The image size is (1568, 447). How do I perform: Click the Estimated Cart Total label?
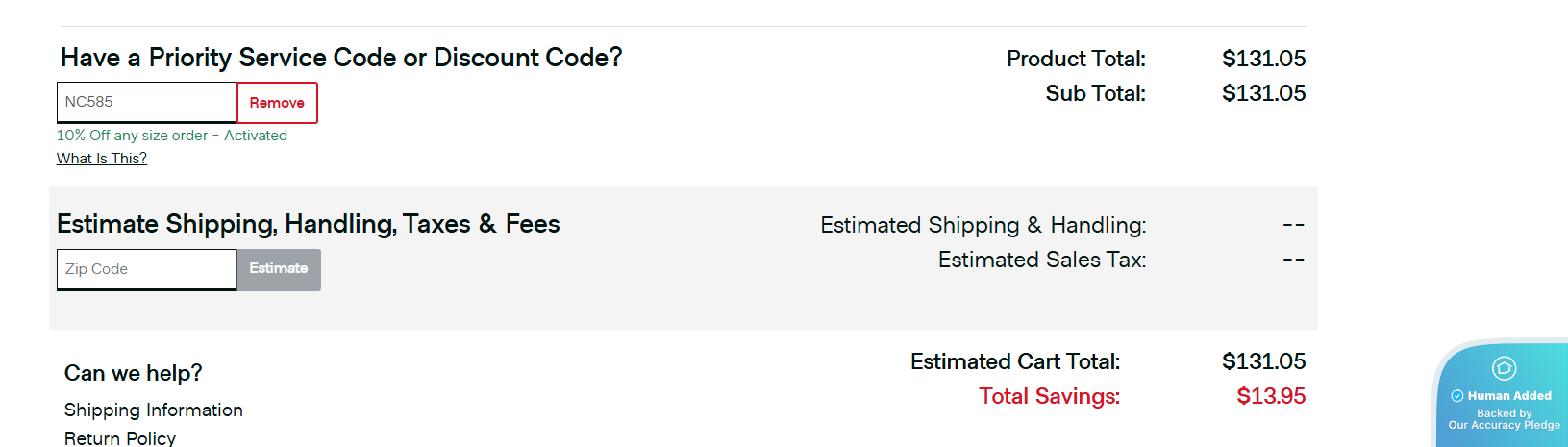pyautogui.click(x=1014, y=361)
